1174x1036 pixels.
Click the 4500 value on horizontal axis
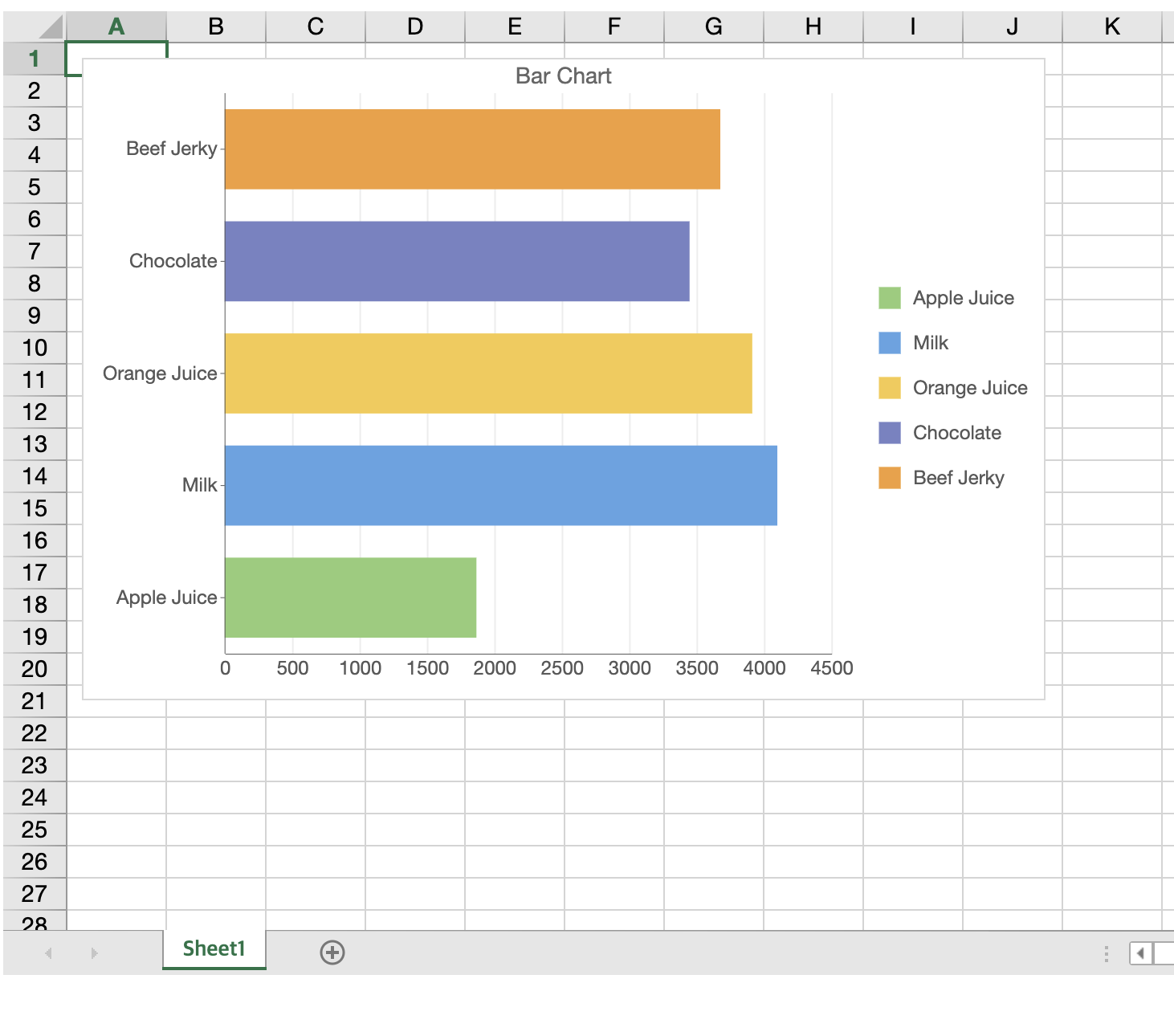[832, 668]
